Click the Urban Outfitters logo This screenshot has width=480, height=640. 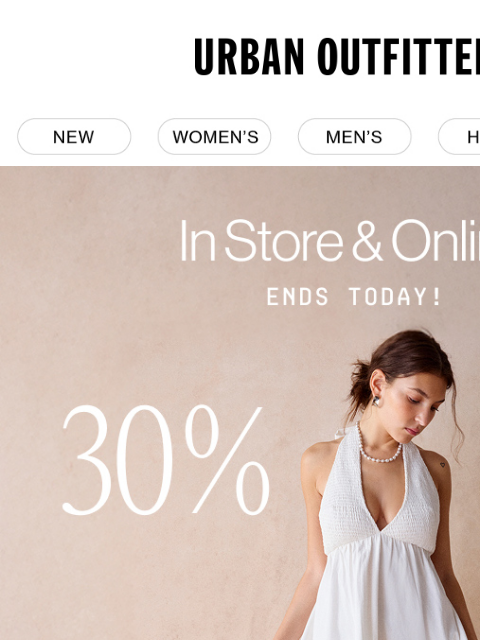(337, 56)
